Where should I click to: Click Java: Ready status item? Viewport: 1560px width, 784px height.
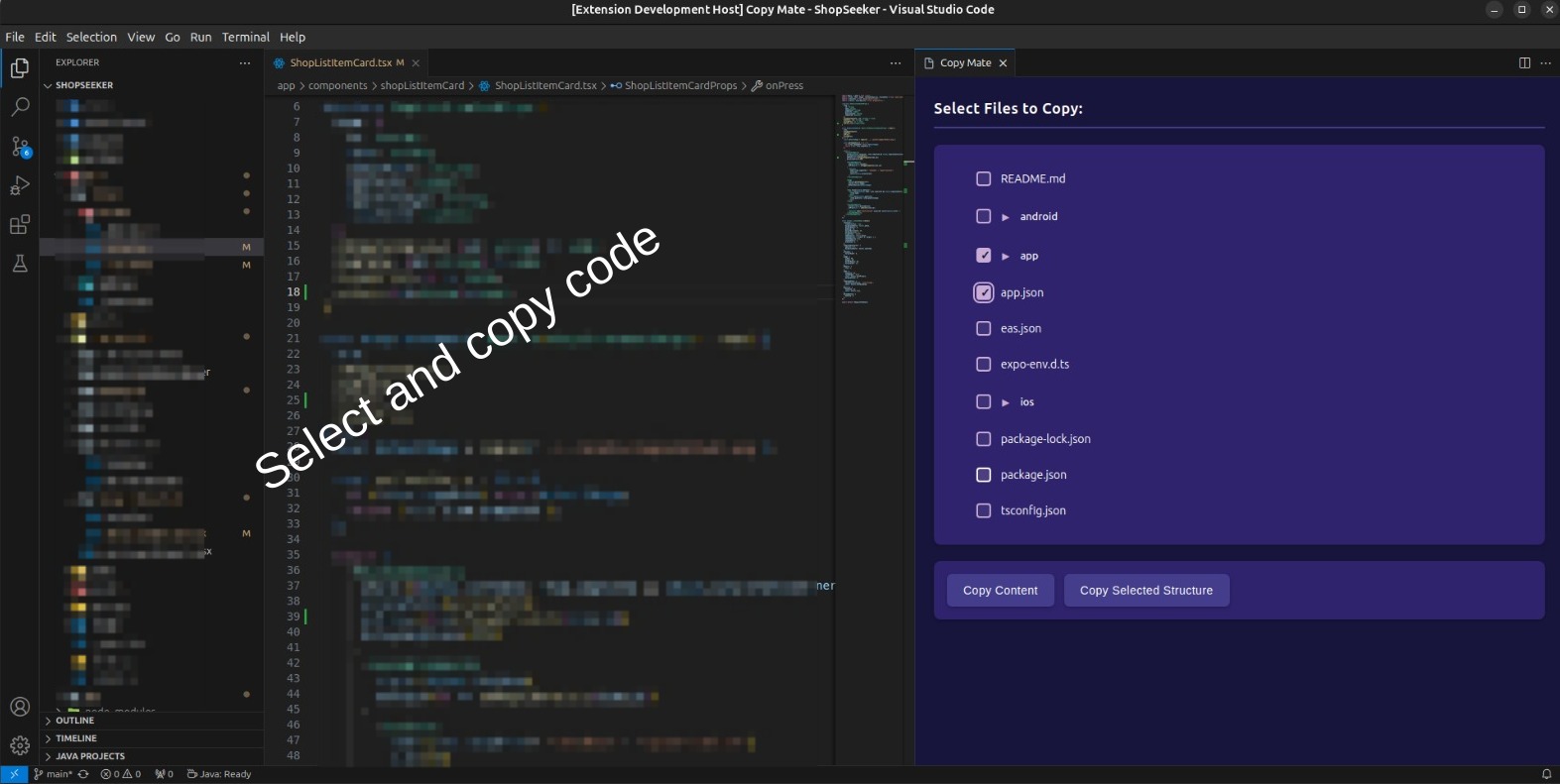pyautogui.click(x=219, y=774)
